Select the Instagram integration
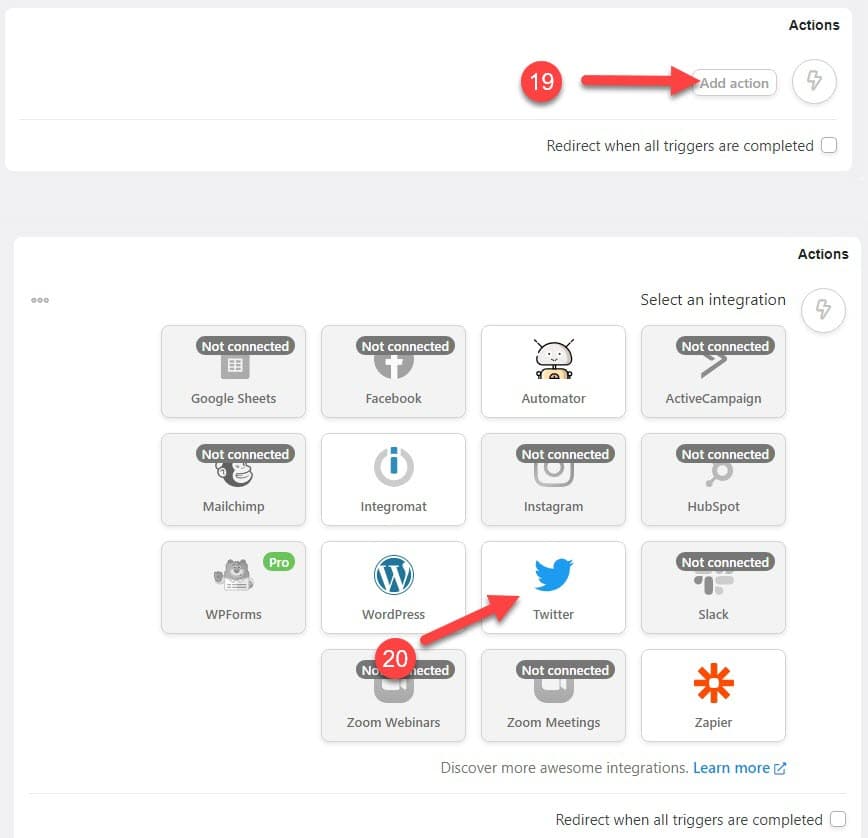Image resolution: width=868 pixels, height=838 pixels. tap(553, 479)
